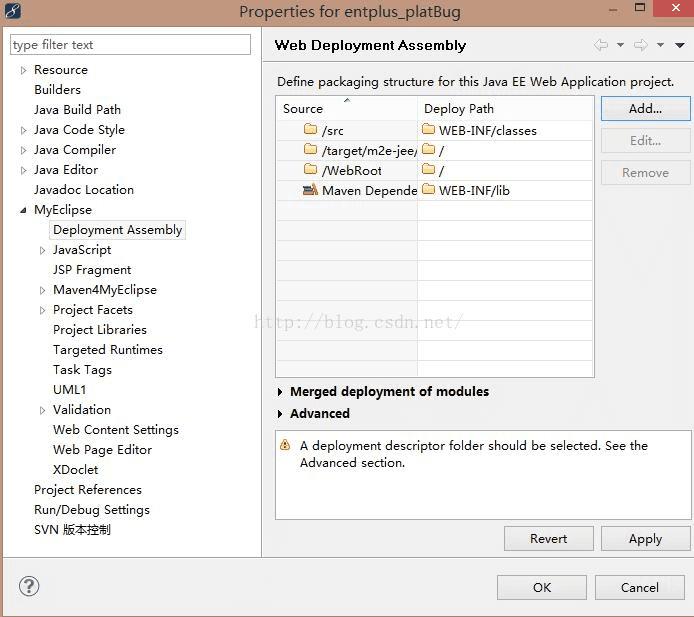Open Targeted Runtimes settings page

click(x=107, y=350)
